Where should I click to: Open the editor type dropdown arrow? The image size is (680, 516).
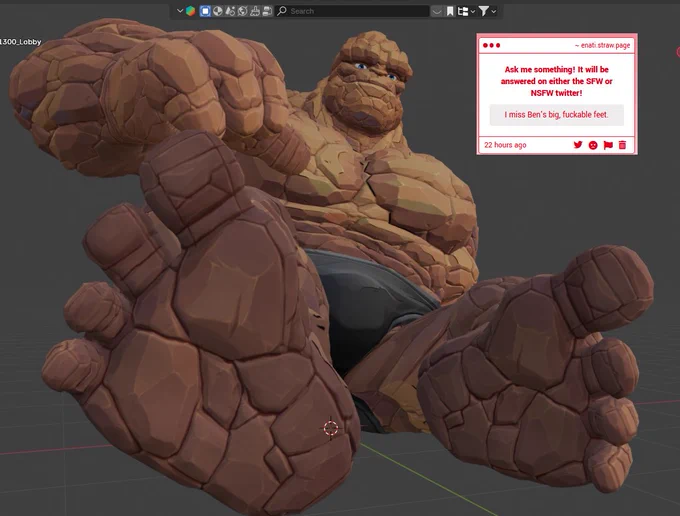[180, 11]
